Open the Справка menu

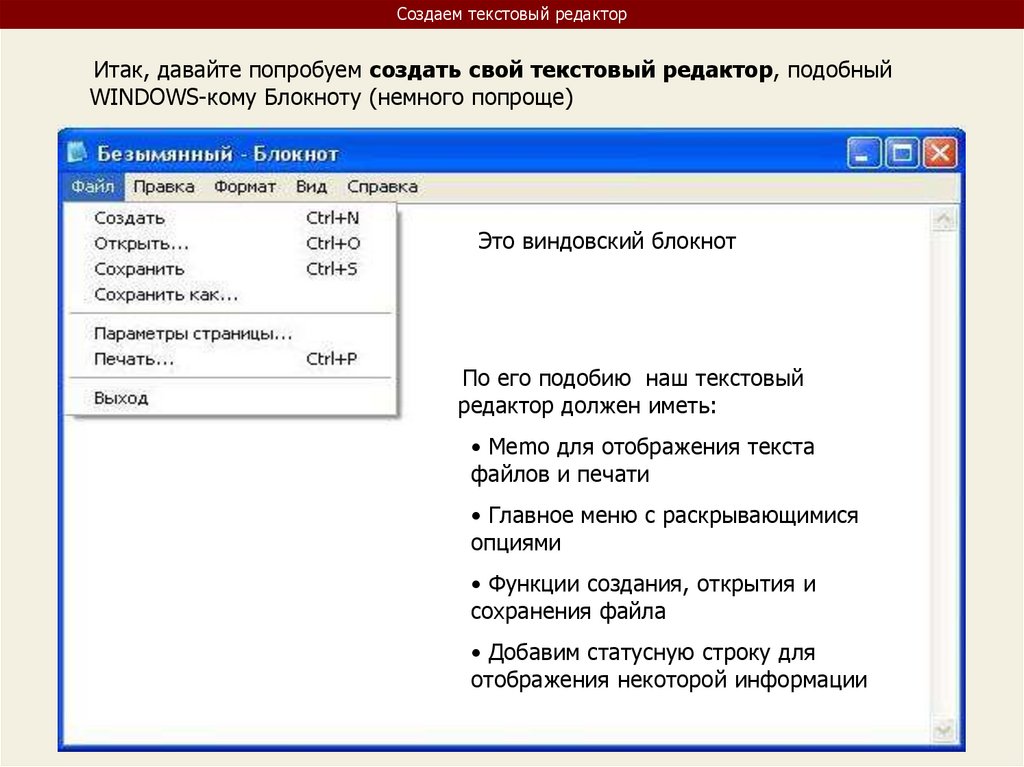coord(382,187)
